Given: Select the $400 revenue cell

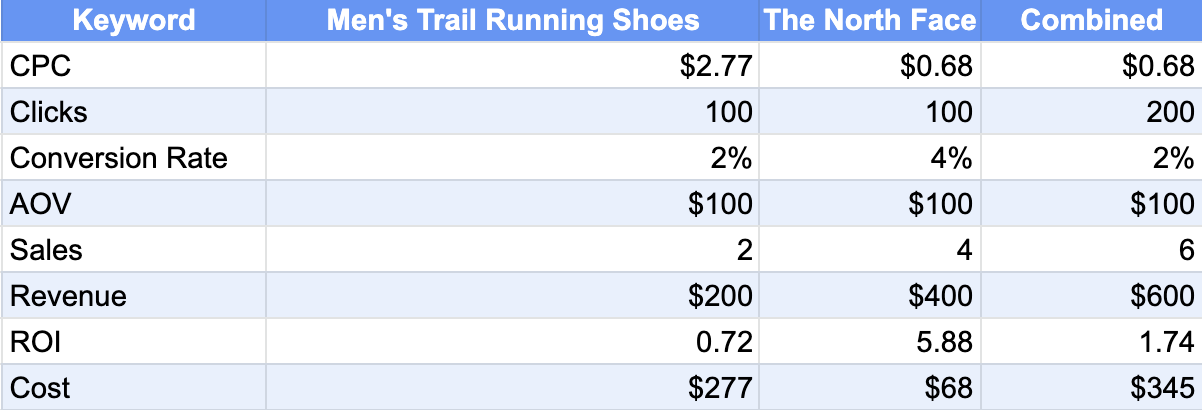Looking at the screenshot, I should pyautogui.click(x=869, y=296).
